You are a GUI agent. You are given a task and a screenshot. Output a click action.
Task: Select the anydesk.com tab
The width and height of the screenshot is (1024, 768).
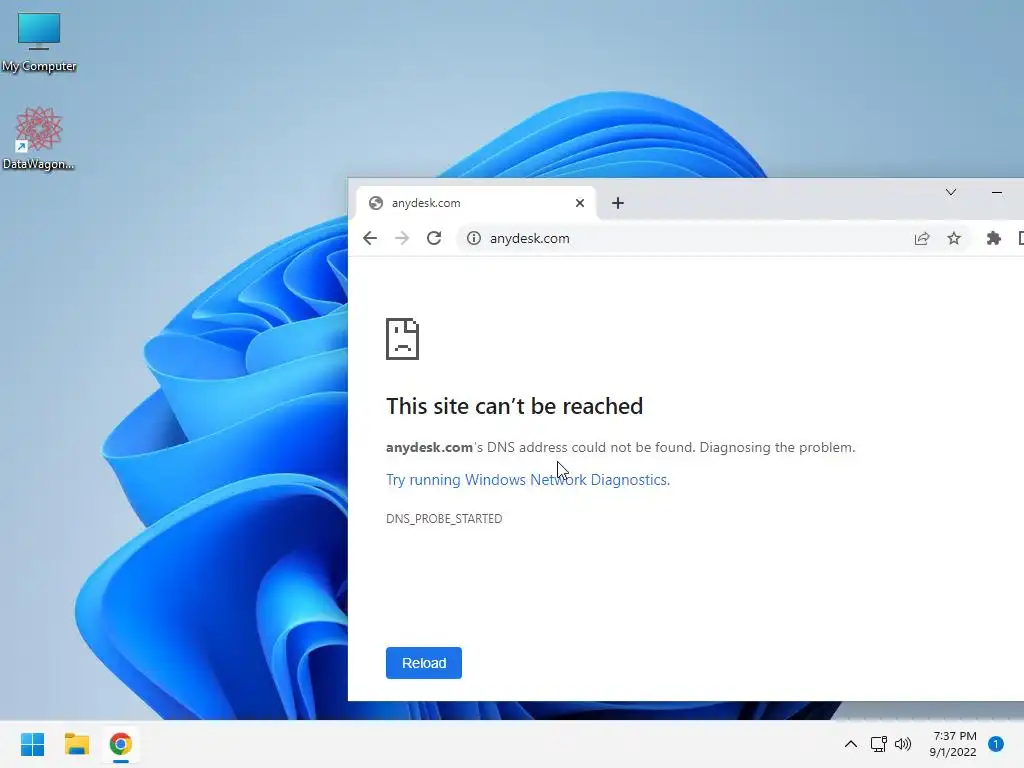(475, 203)
